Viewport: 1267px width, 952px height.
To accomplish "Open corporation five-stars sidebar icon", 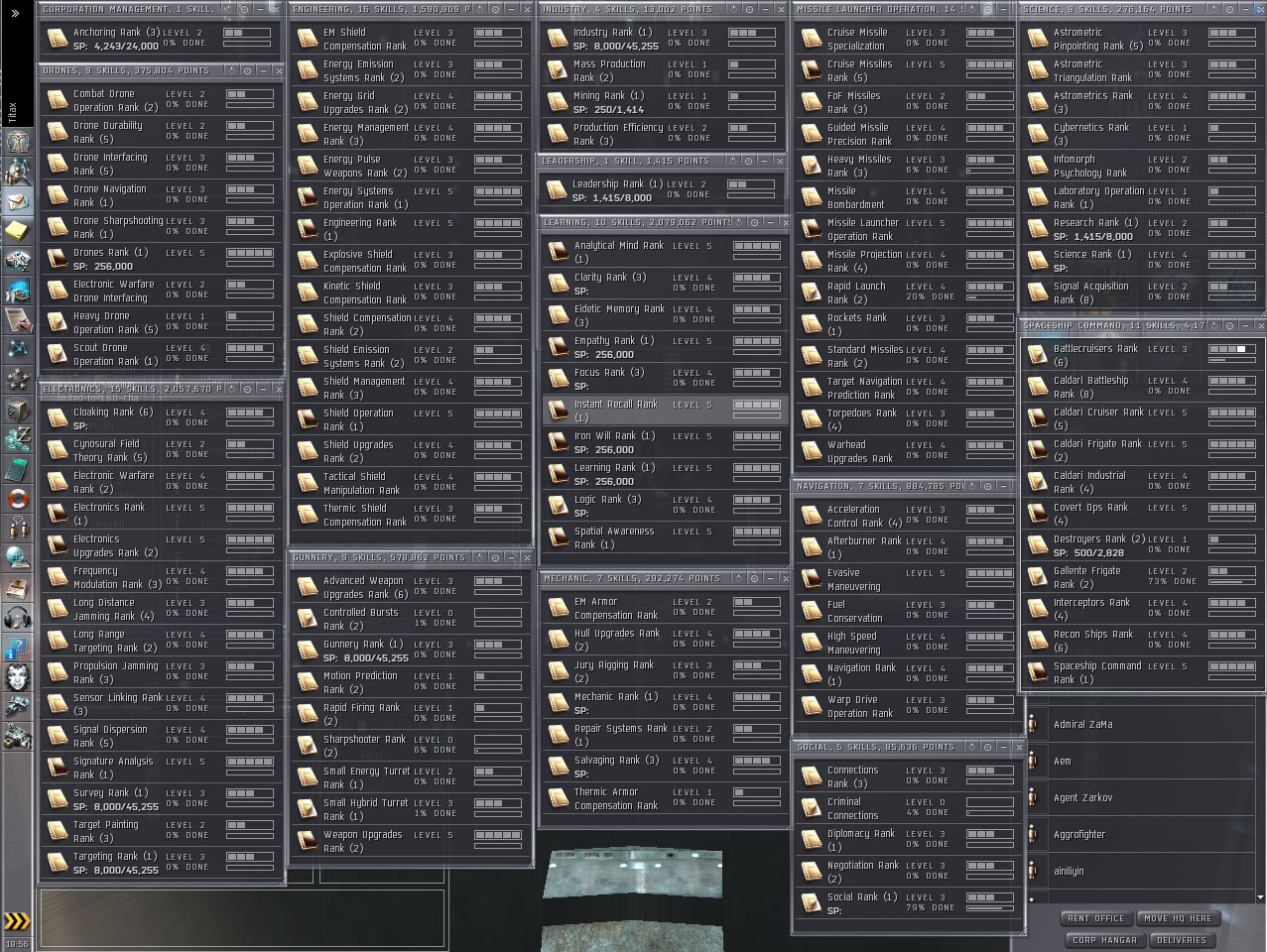I will pyautogui.click(x=18, y=378).
